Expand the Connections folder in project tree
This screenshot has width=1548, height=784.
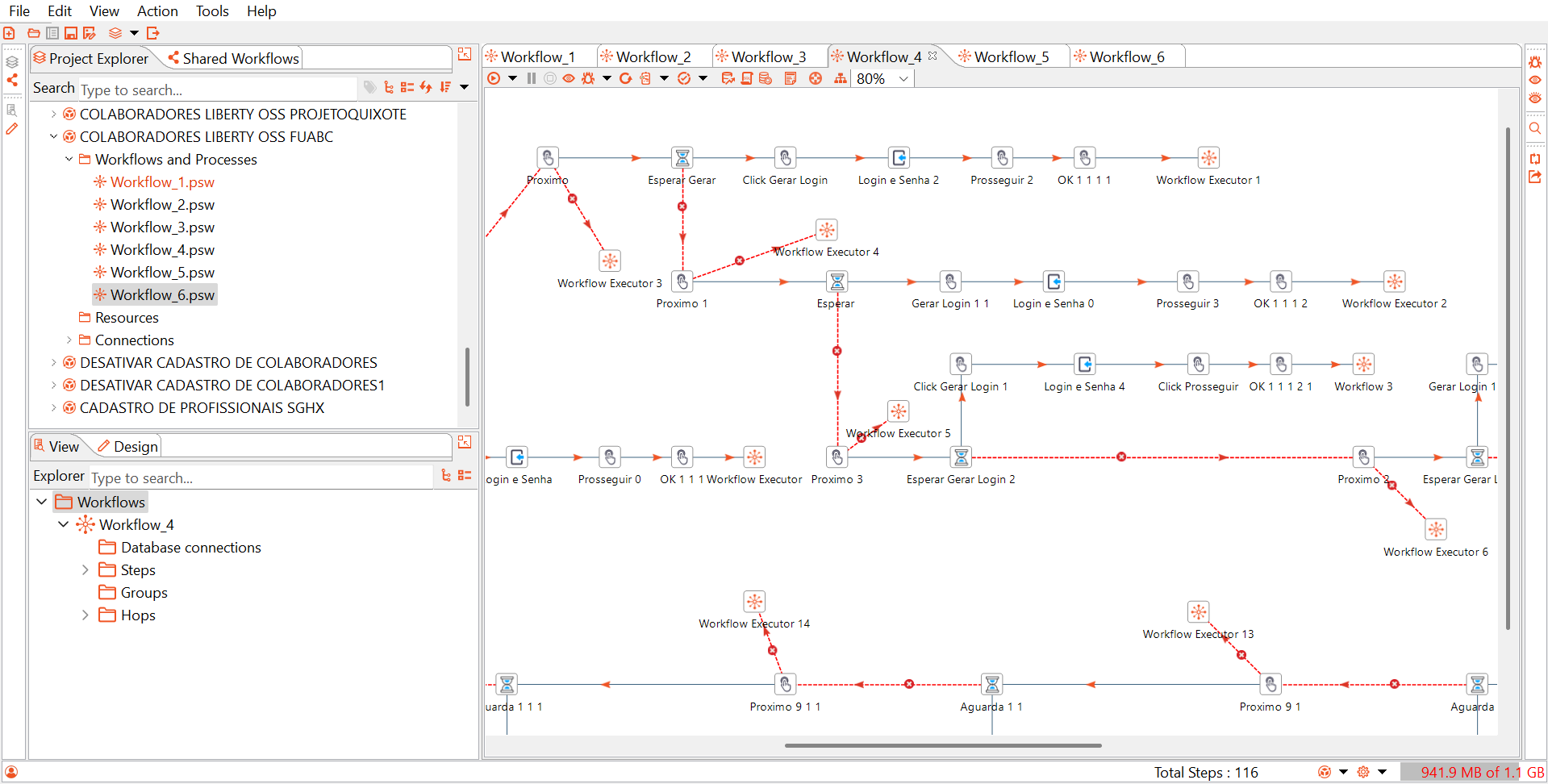tap(69, 340)
